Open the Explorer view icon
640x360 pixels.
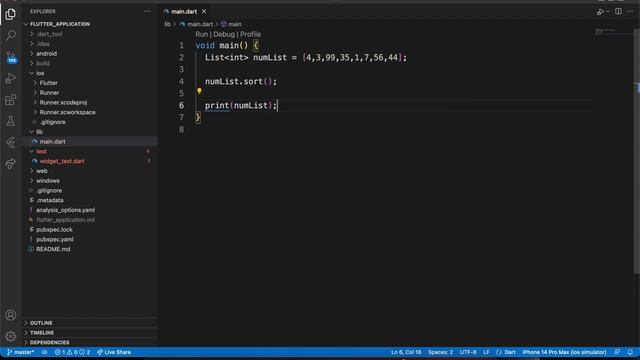click(11, 14)
